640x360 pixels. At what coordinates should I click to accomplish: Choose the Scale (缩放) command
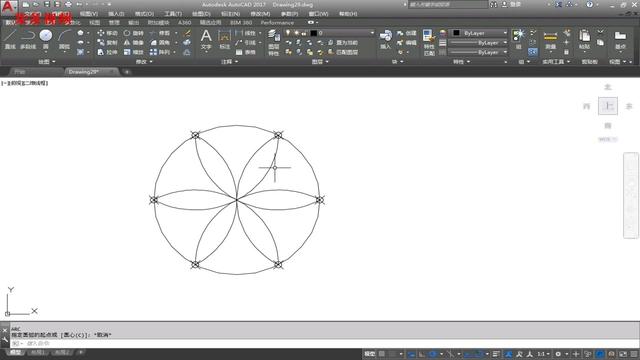point(133,52)
